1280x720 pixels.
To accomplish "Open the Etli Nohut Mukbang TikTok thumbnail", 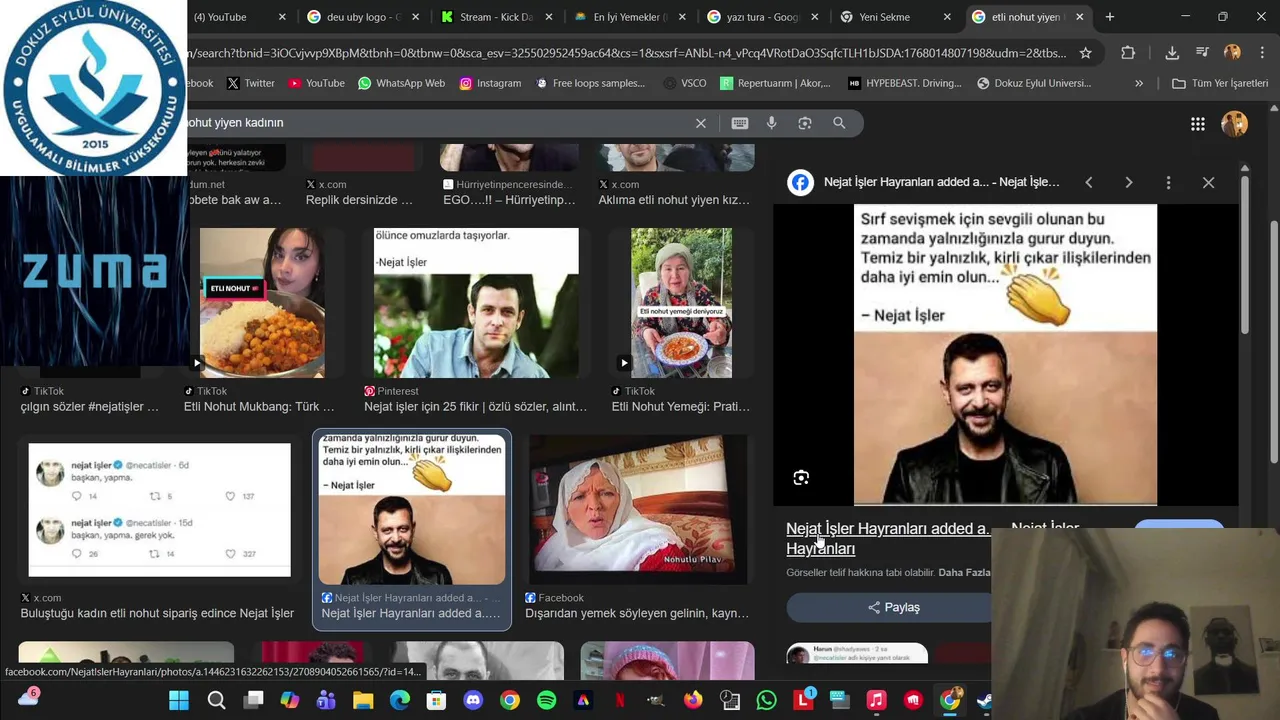I will 262,303.
